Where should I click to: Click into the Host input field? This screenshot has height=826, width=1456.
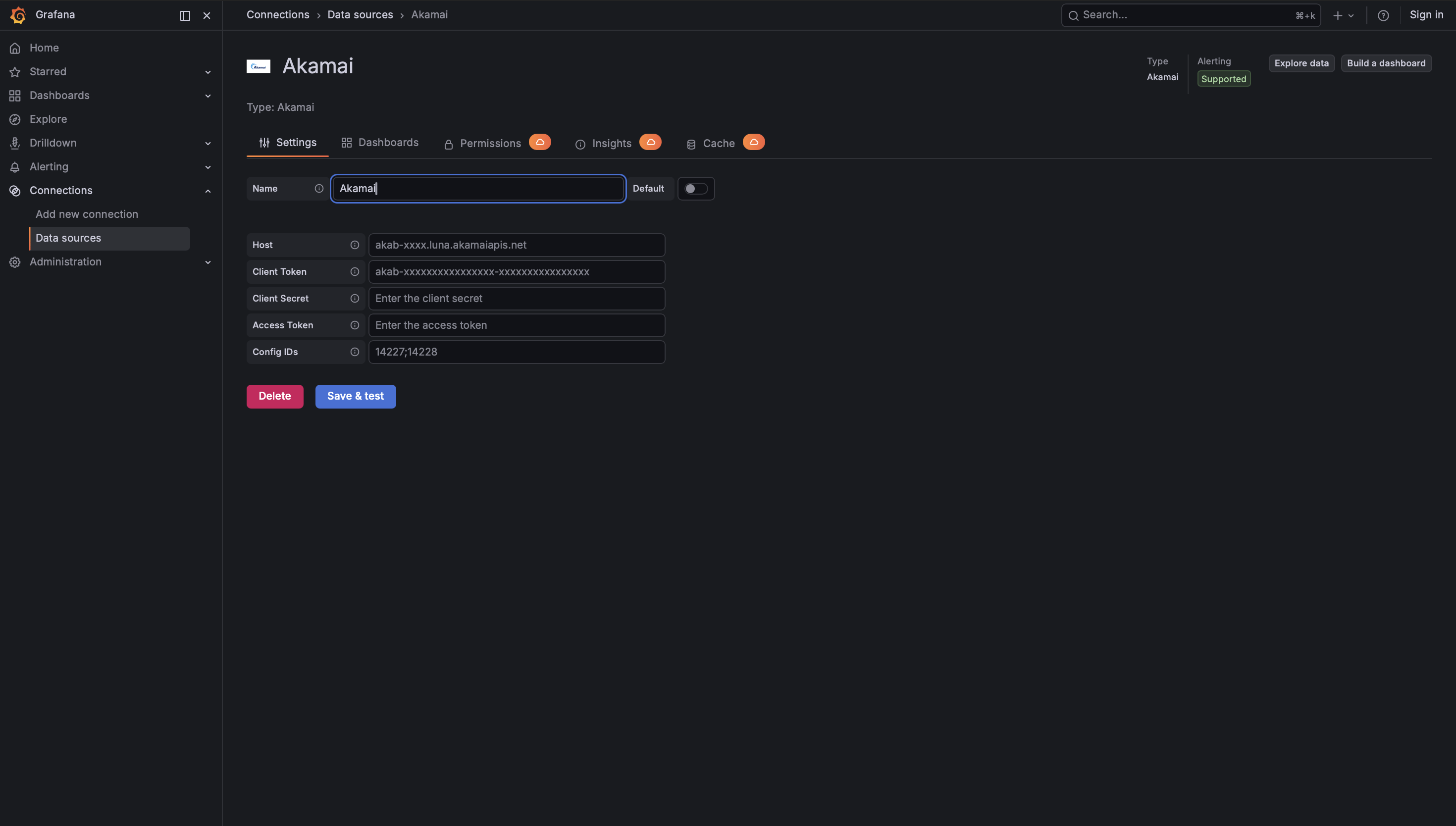pos(517,245)
